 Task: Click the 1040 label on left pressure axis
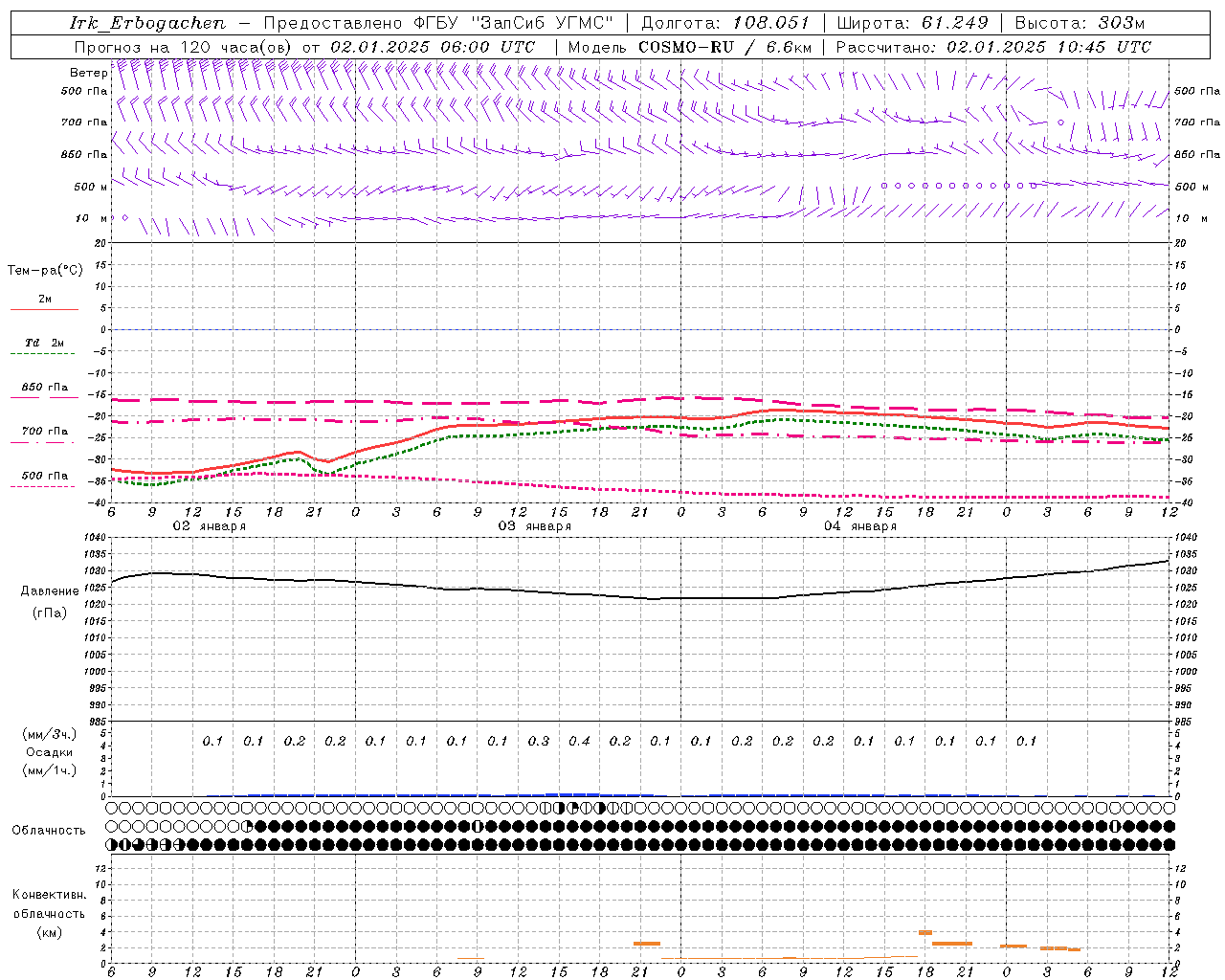[96, 537]
